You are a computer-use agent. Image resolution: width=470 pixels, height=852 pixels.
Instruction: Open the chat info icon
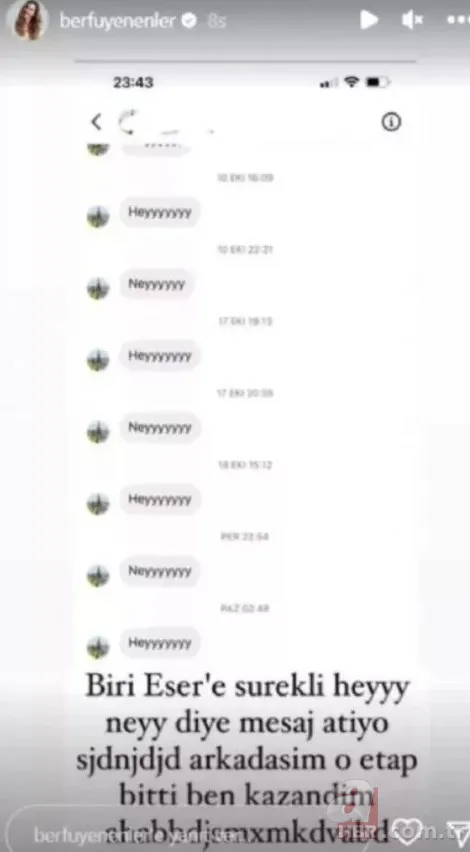[x=391, y=122]
